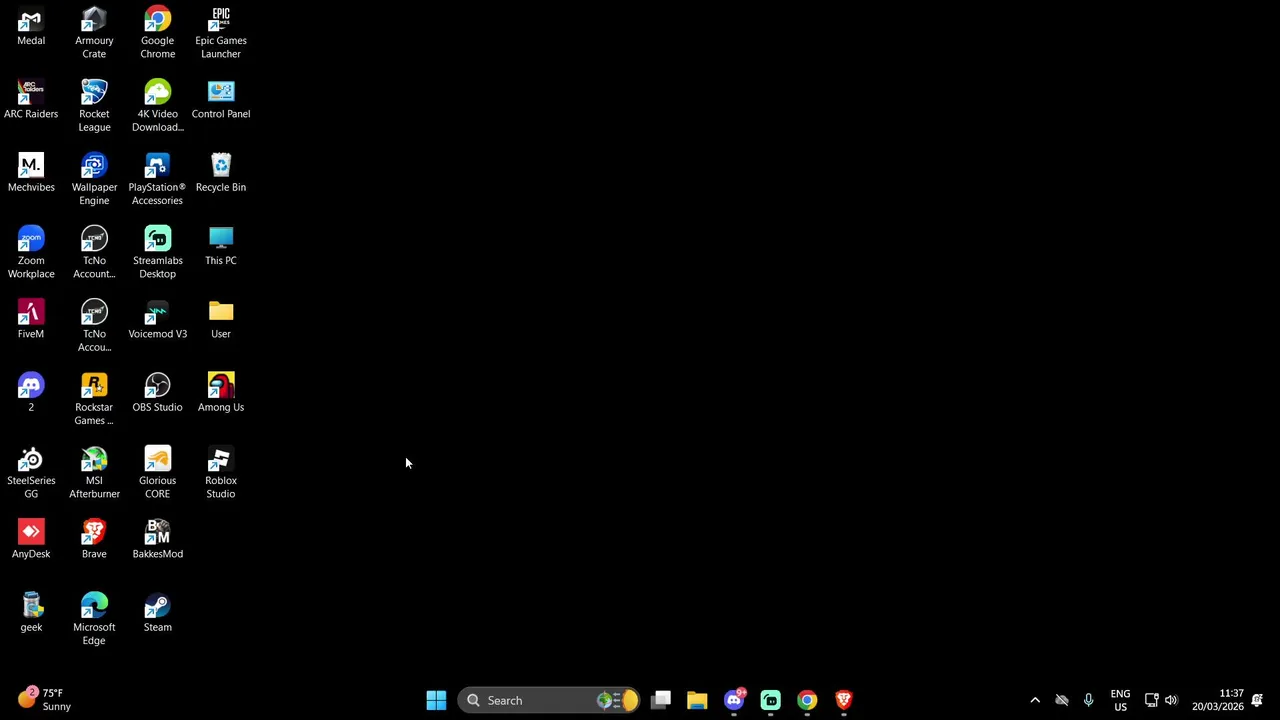Open 4K Video Downloader shortcut

pyautogui.click(x=157, y=106)
